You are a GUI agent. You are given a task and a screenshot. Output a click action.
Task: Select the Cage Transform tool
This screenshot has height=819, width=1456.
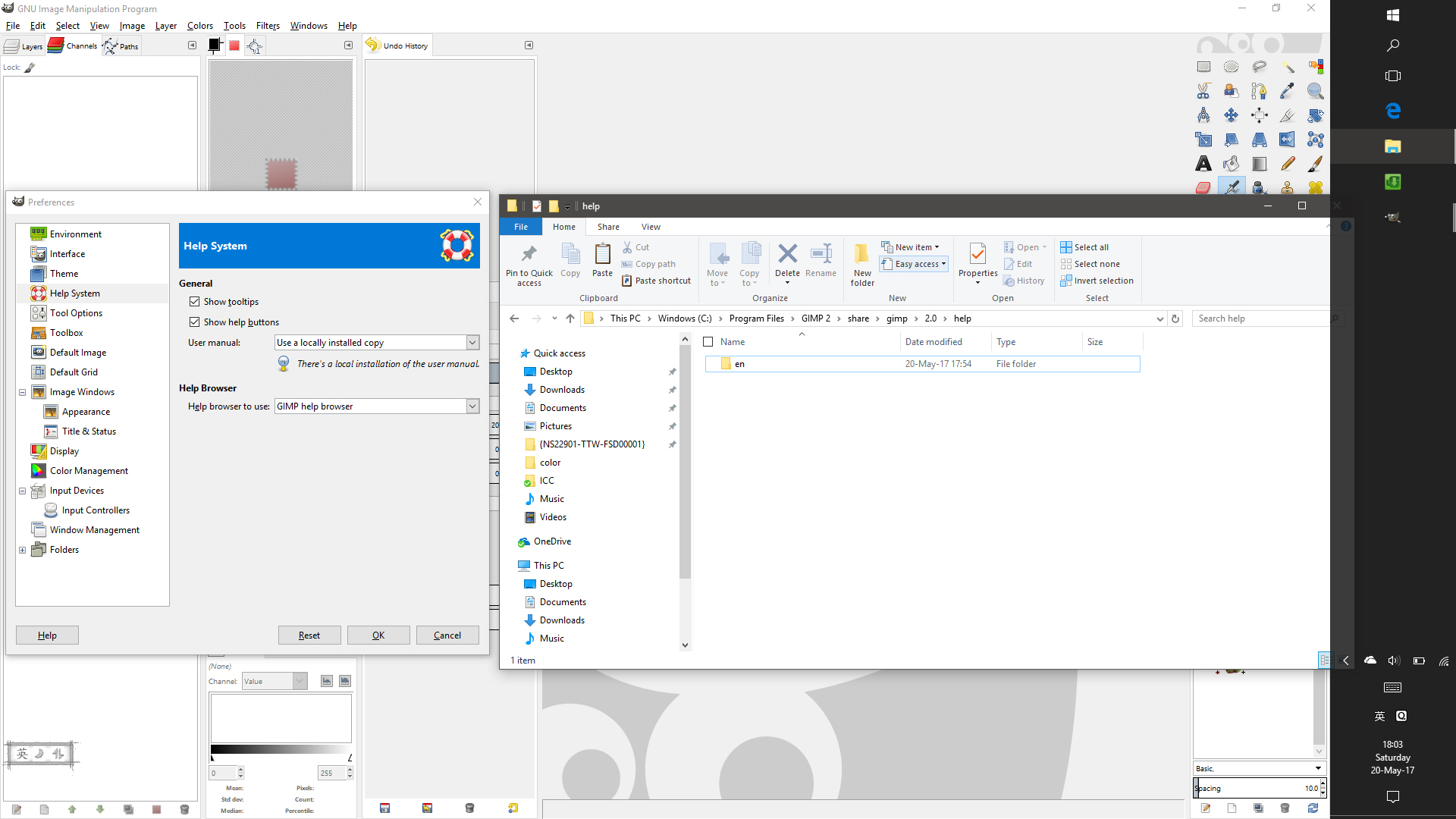pyautogui.click(x=1315, y=140)
